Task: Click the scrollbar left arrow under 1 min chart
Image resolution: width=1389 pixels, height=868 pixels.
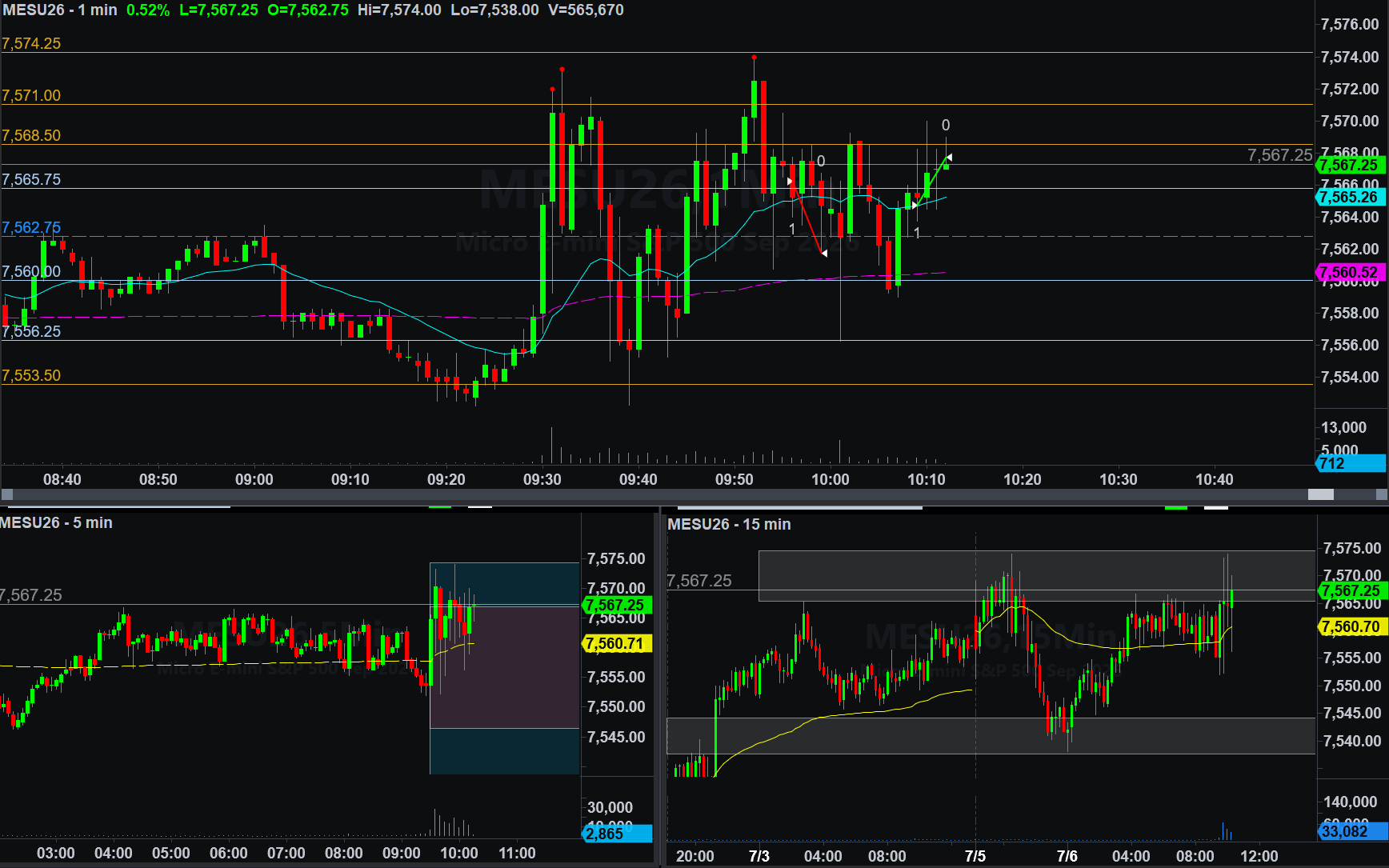Action: click(x=6, y=494)
